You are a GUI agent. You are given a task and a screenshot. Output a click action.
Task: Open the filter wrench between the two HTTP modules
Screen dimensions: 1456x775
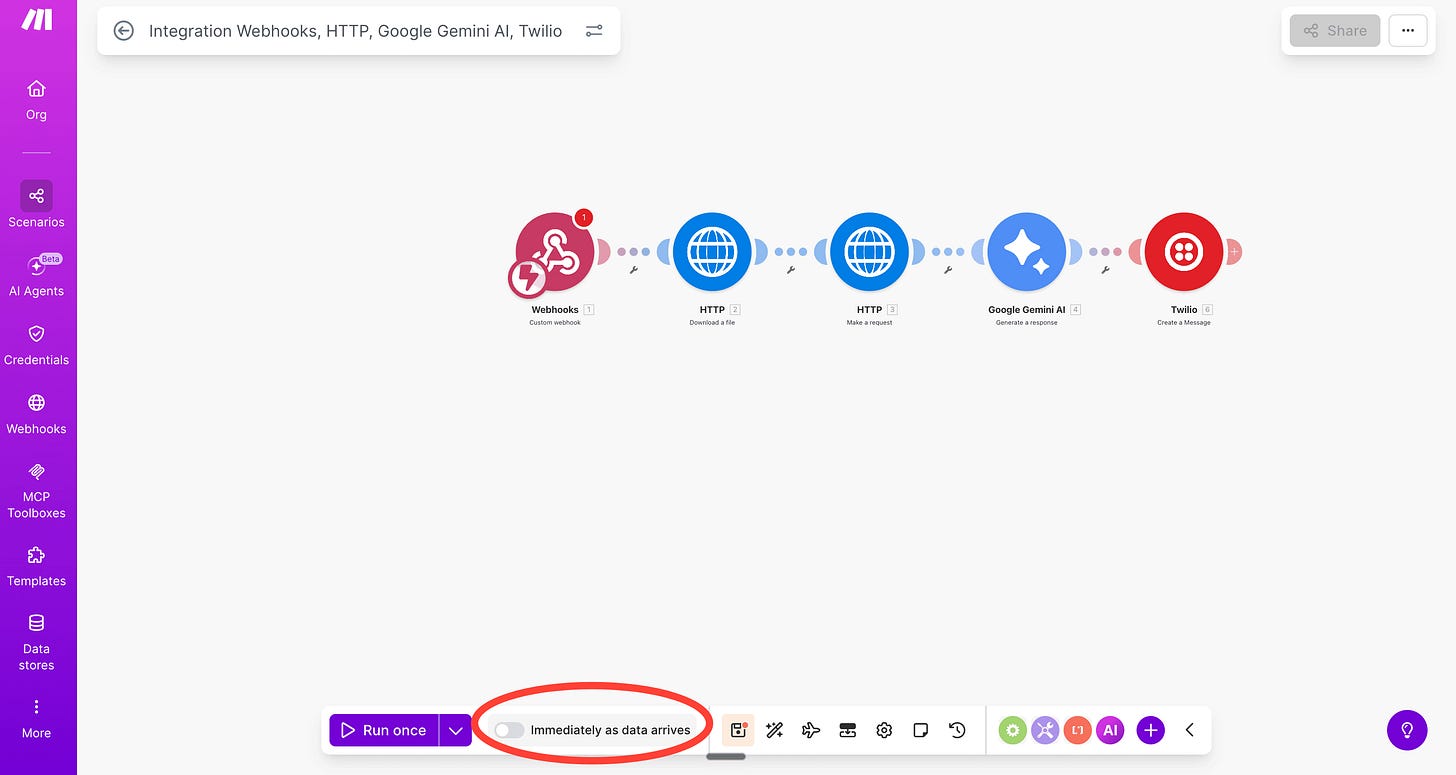tap(791, 270)
